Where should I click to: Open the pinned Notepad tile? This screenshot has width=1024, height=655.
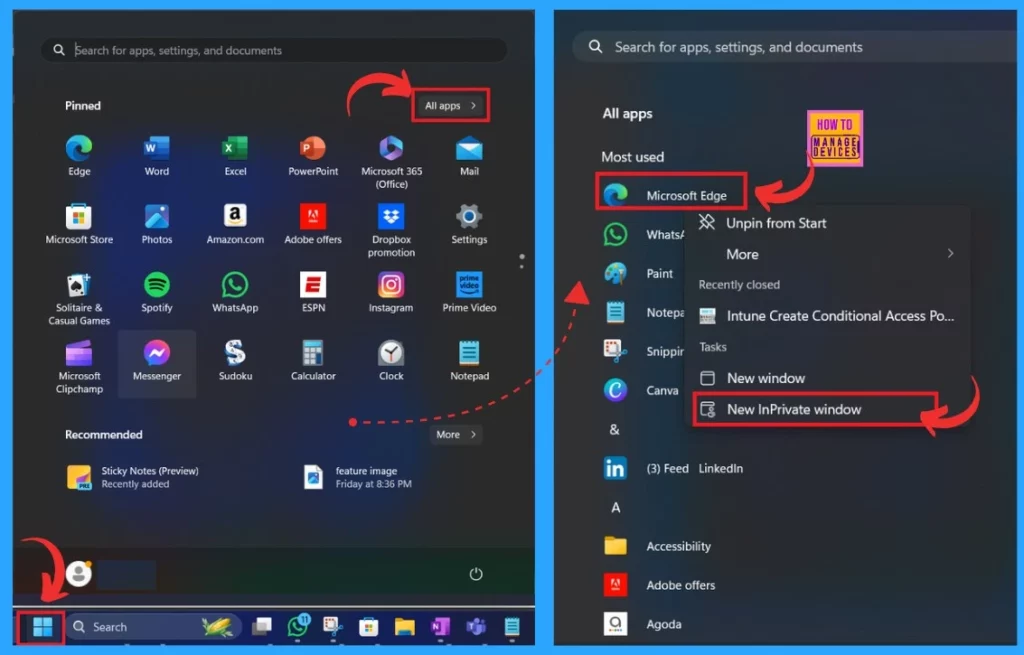pyautogui.click(x=469, y=360)
